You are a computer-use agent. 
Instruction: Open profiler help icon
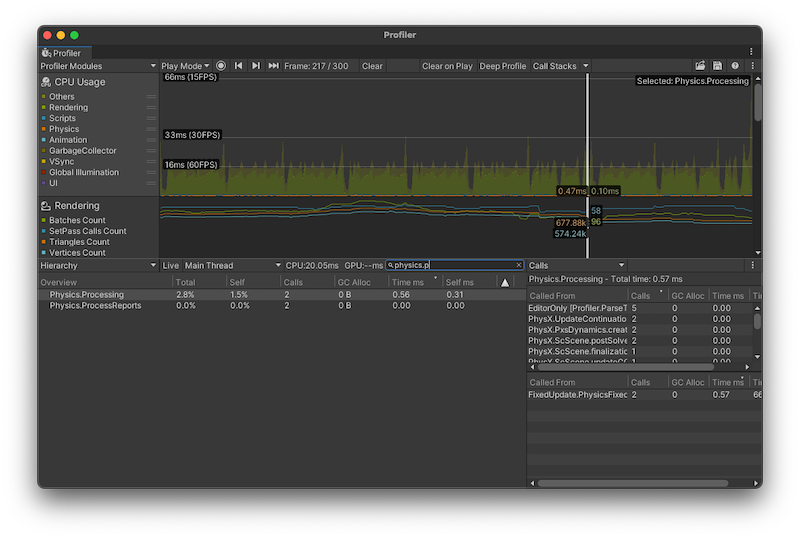coord(735,66)
